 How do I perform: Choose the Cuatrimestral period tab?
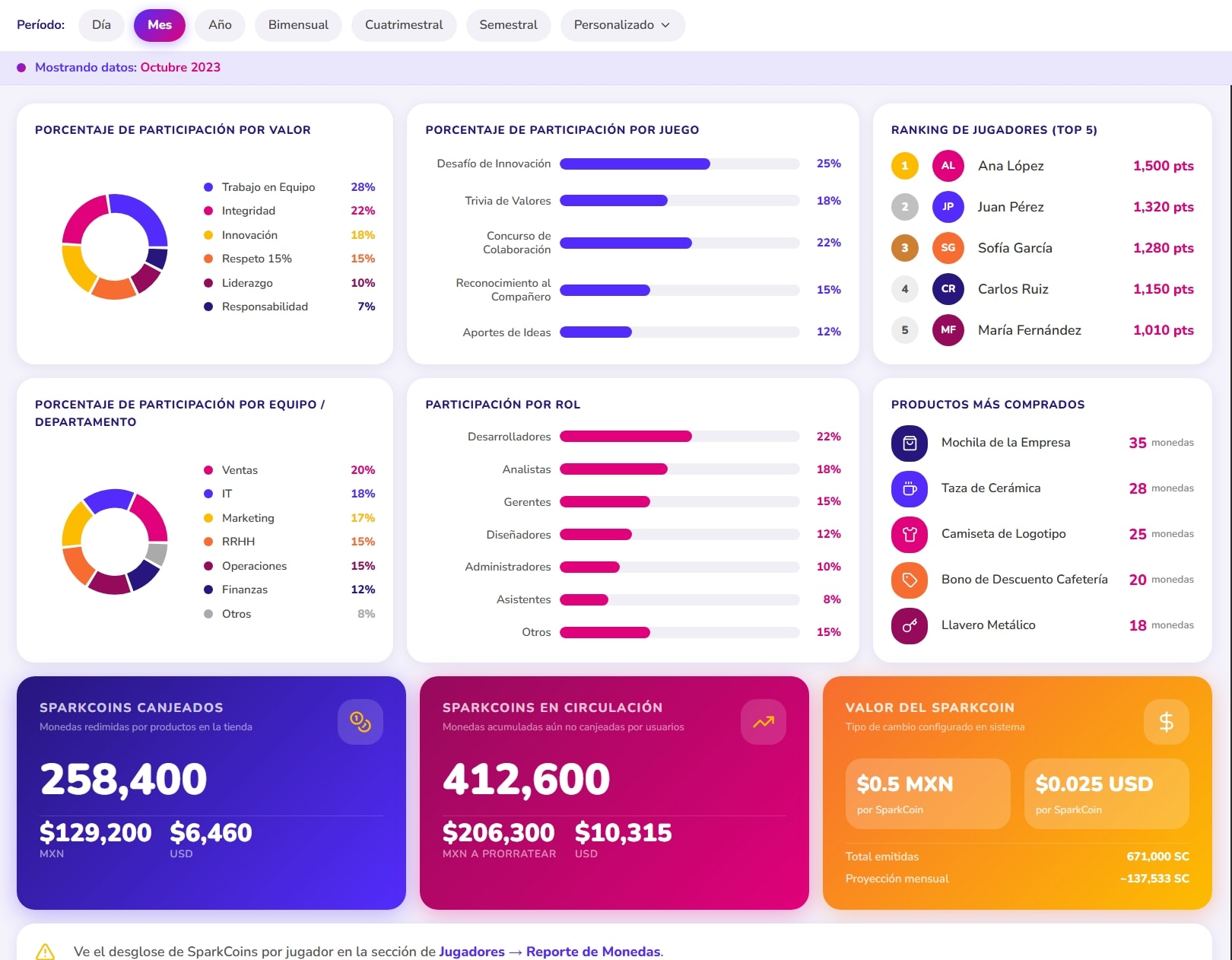pyautogui.click(x=404, y=25)
